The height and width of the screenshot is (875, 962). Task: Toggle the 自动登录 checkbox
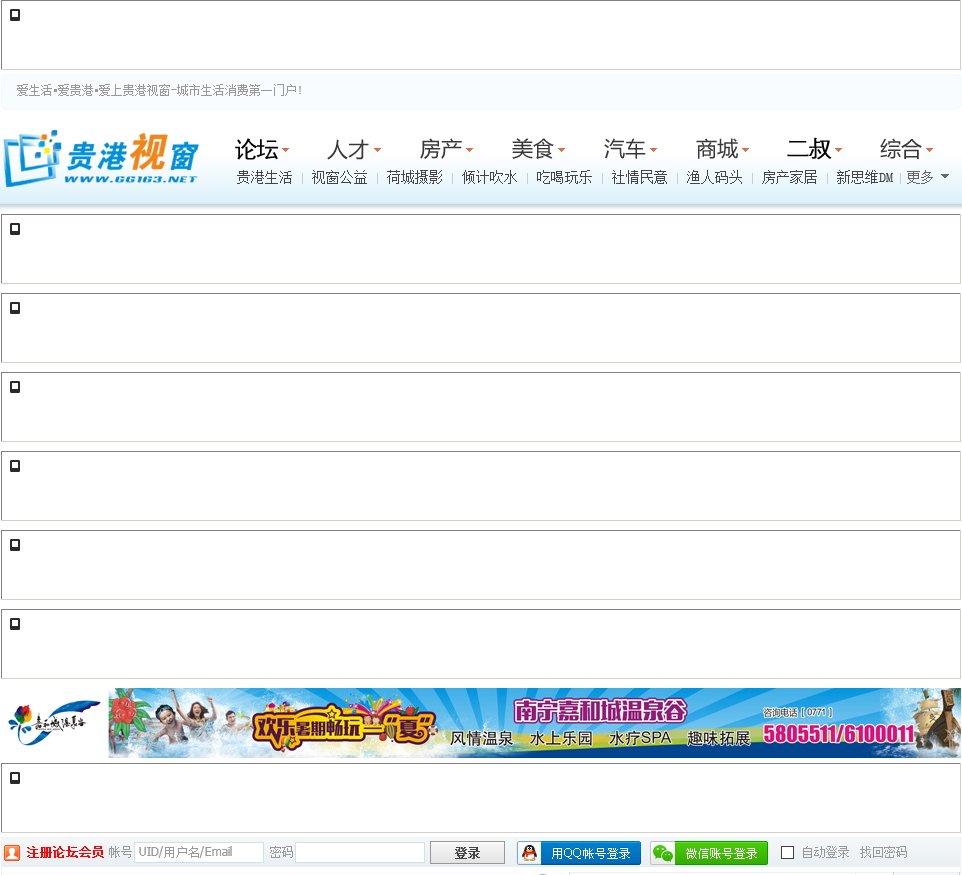point(787,852)
